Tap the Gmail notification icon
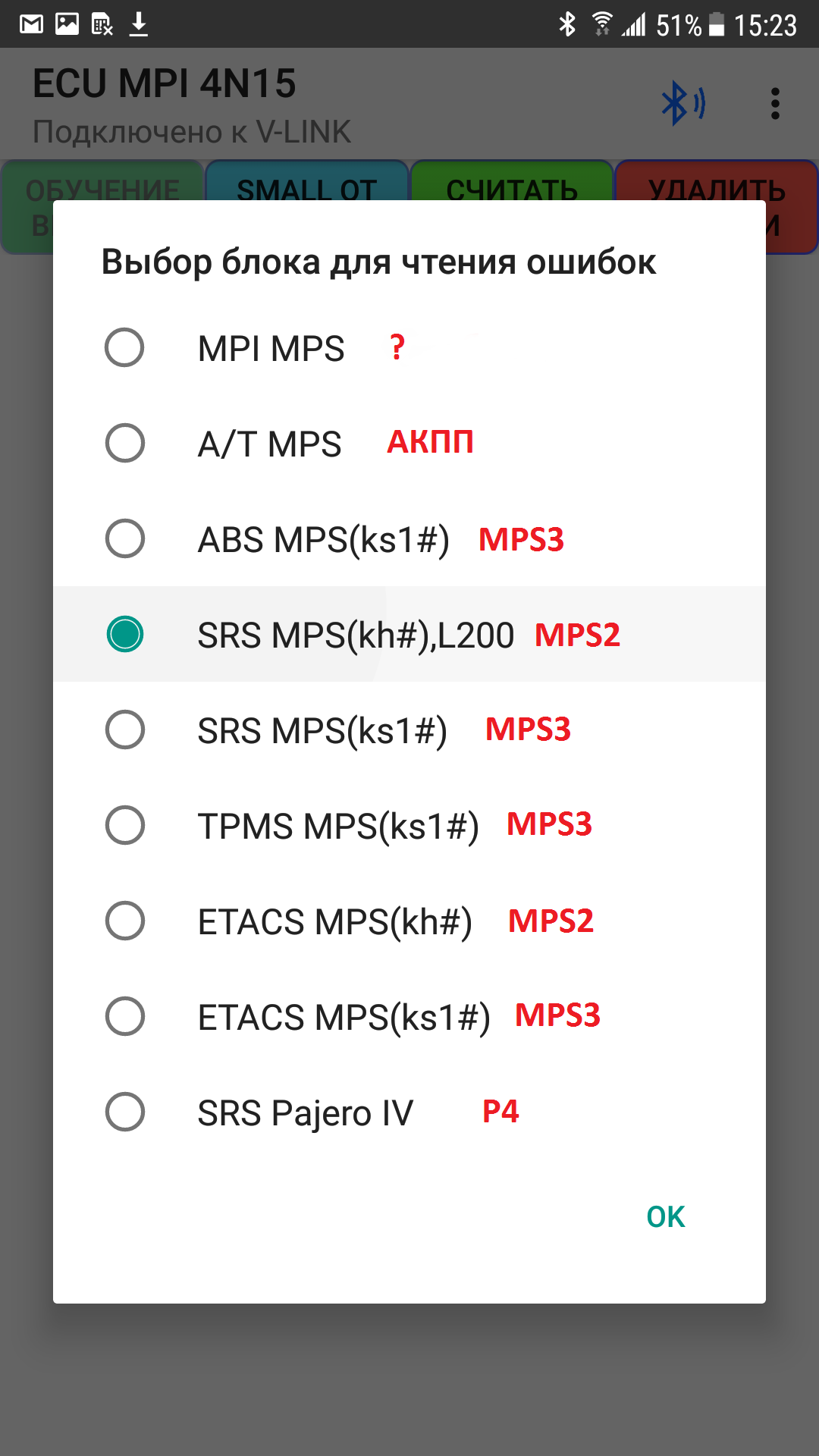This screenshot has width=819, height=1456. click(31, 25)
